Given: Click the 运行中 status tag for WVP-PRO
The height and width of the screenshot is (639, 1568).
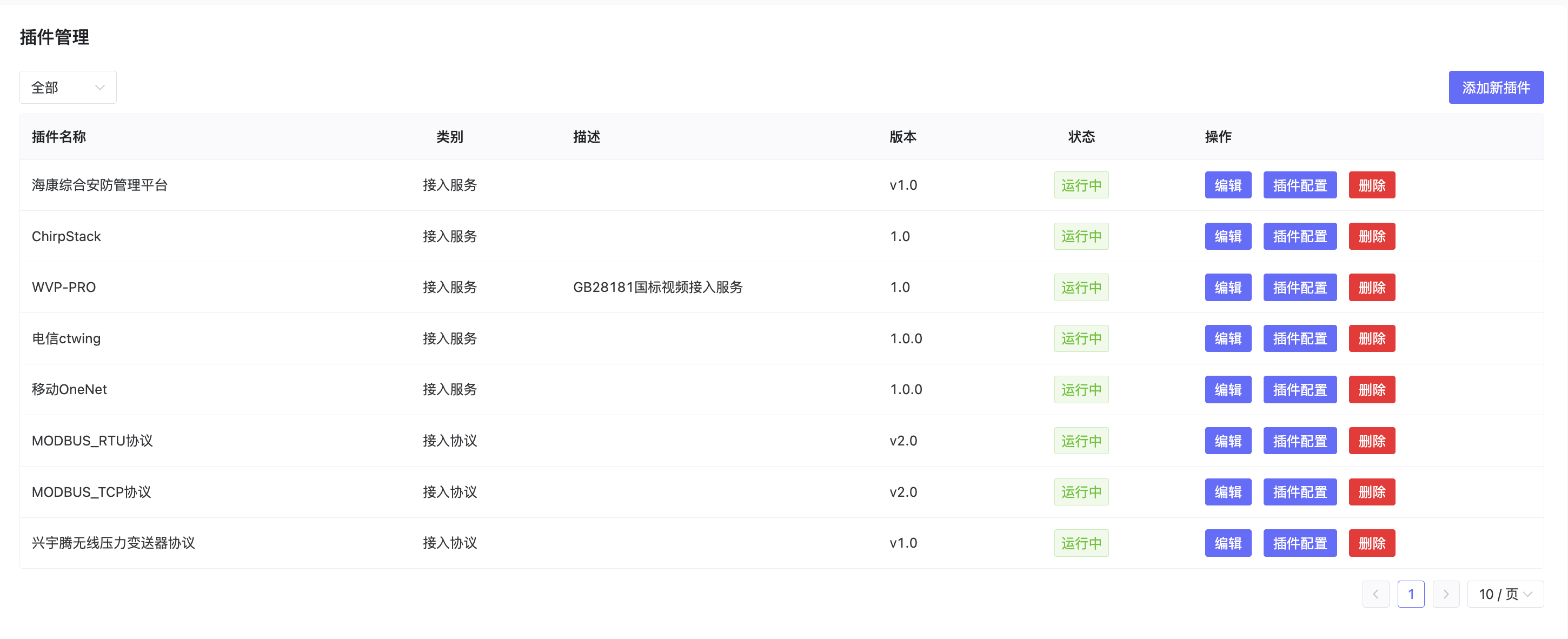Looking at the screenshot, I should (x=1081, y=287).
